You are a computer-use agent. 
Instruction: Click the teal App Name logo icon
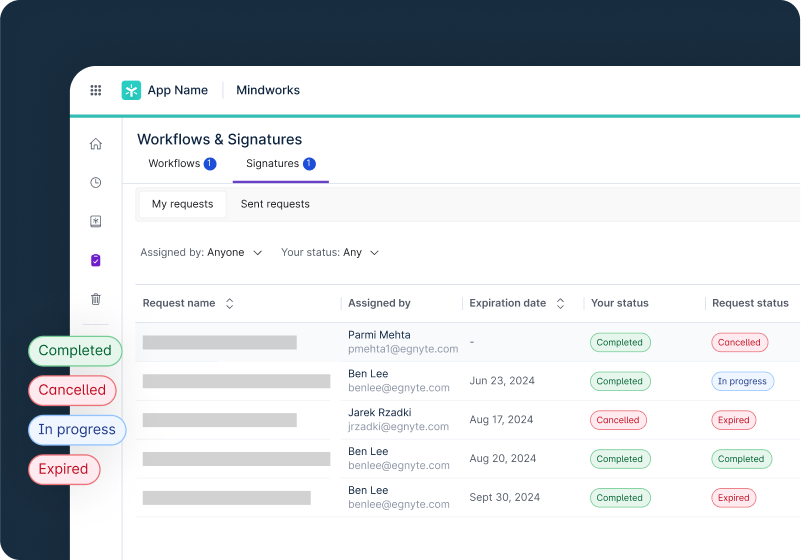(131, 90)
